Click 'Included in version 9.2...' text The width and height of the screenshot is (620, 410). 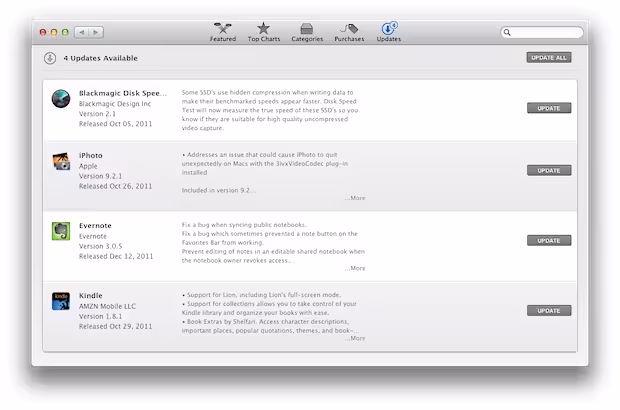coord(219,191)
